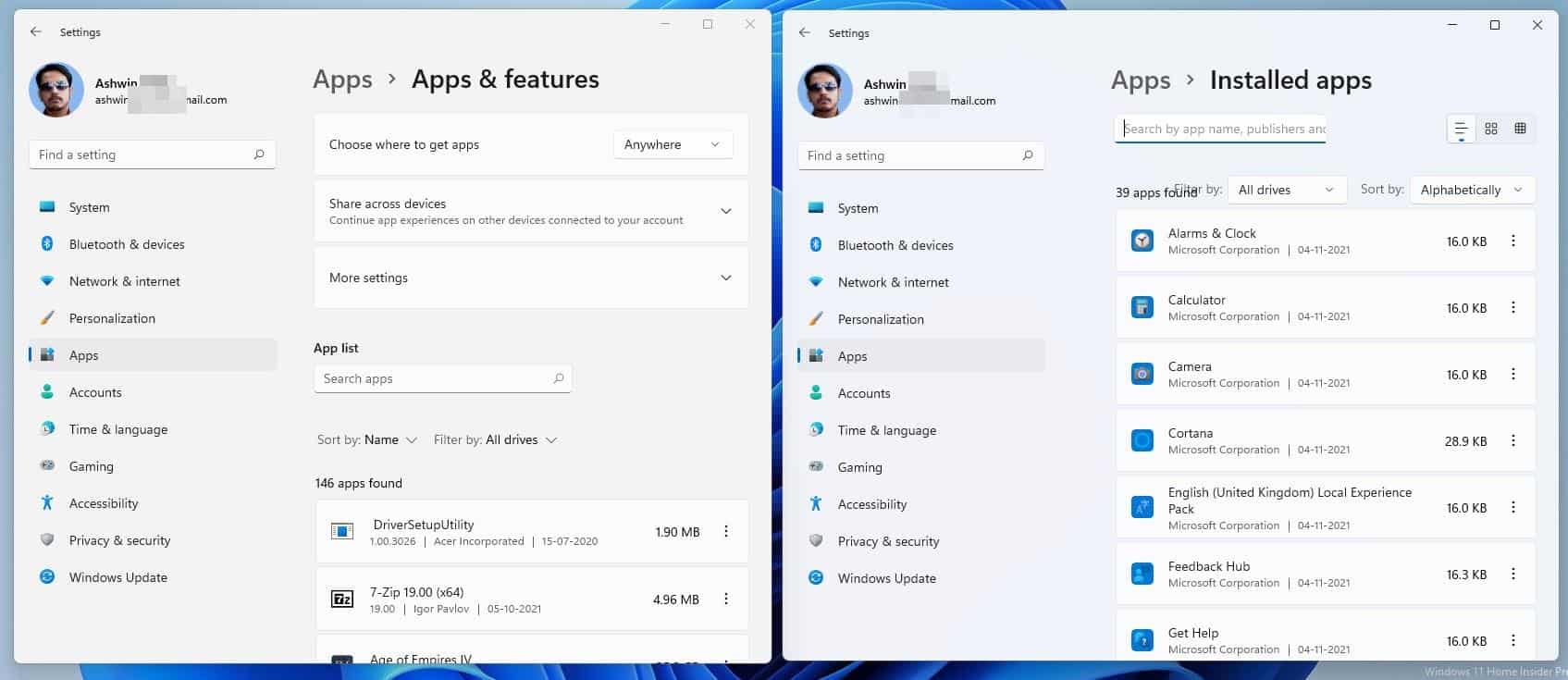Image resolution: width=1568 pixels, height=680 pixels.
Task: Open more options for Camera
Action: coord(1513,375)
